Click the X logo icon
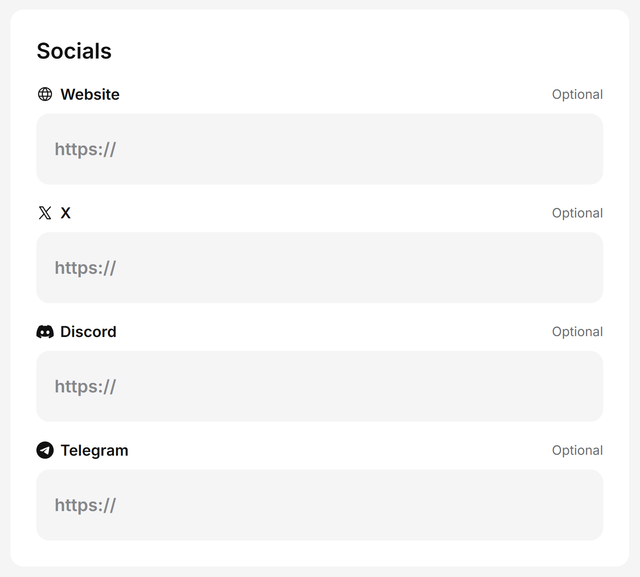Image resolution: width=640 pixels, height=577 pixels. tap(45, 213)
